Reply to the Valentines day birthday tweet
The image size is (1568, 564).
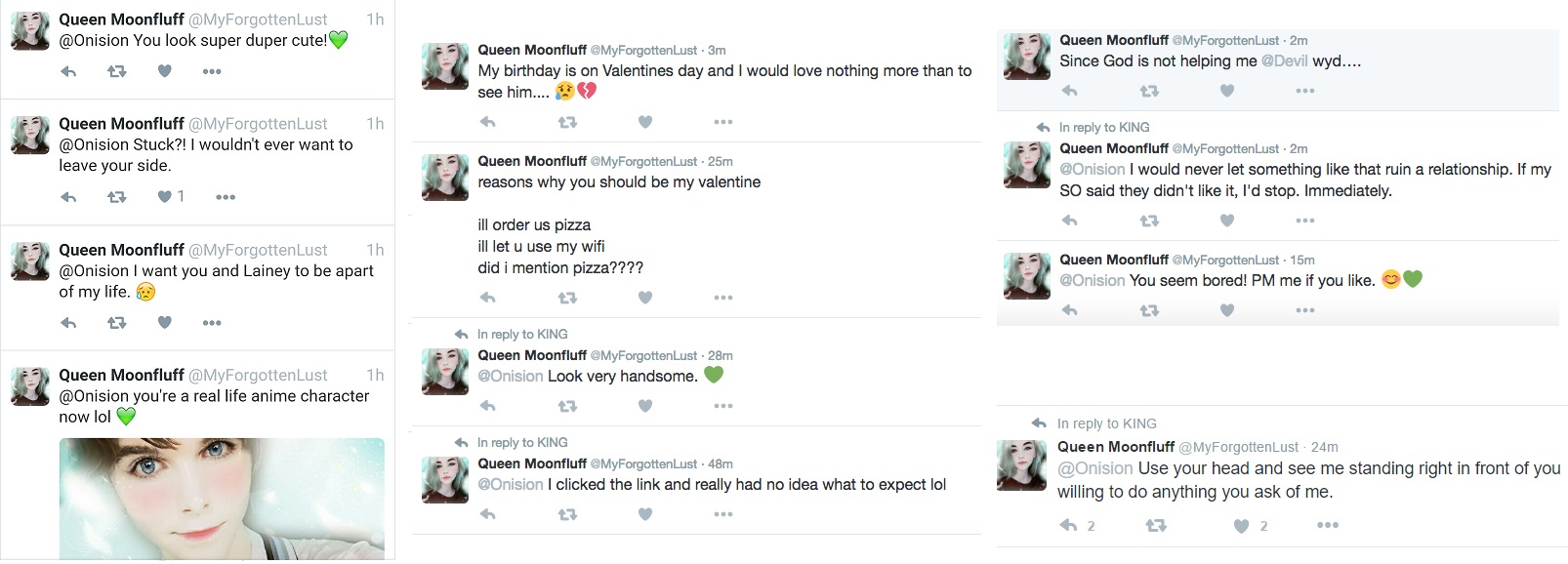pos(488,122)
